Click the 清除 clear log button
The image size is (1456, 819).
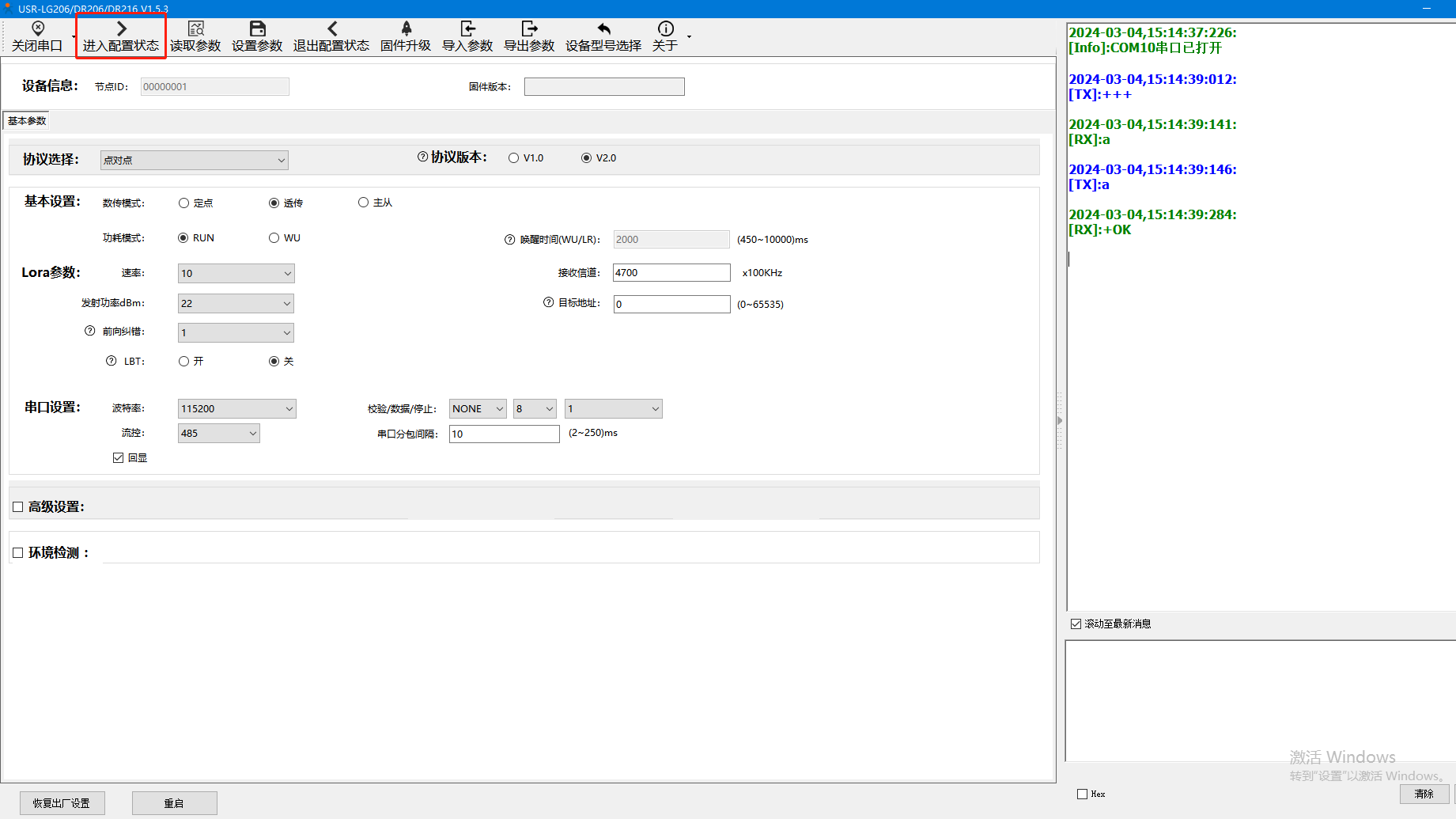pyautogui.click(x=1424, y=794)
